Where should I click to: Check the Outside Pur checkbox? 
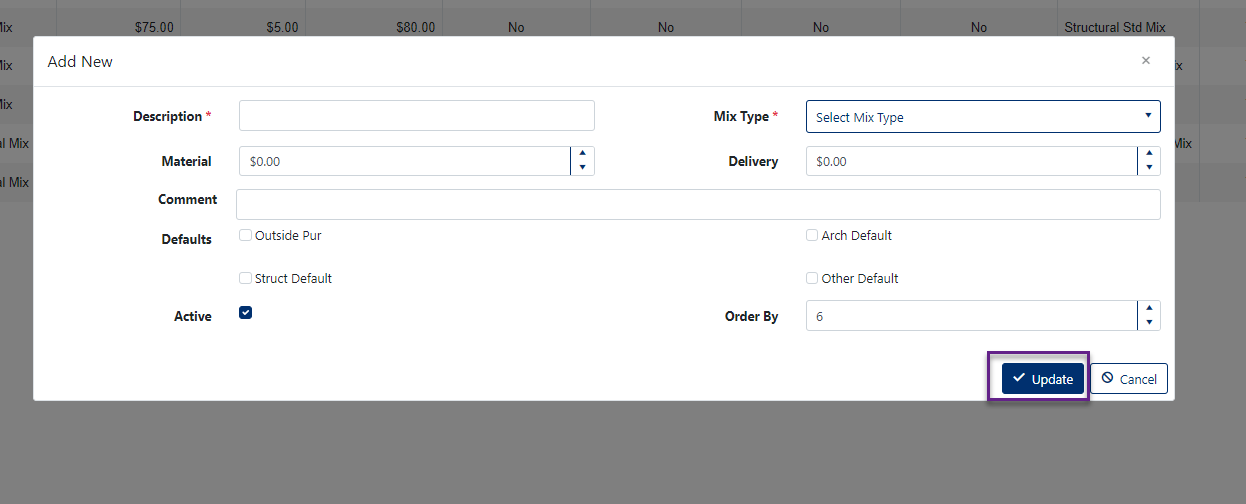[245, 236]
